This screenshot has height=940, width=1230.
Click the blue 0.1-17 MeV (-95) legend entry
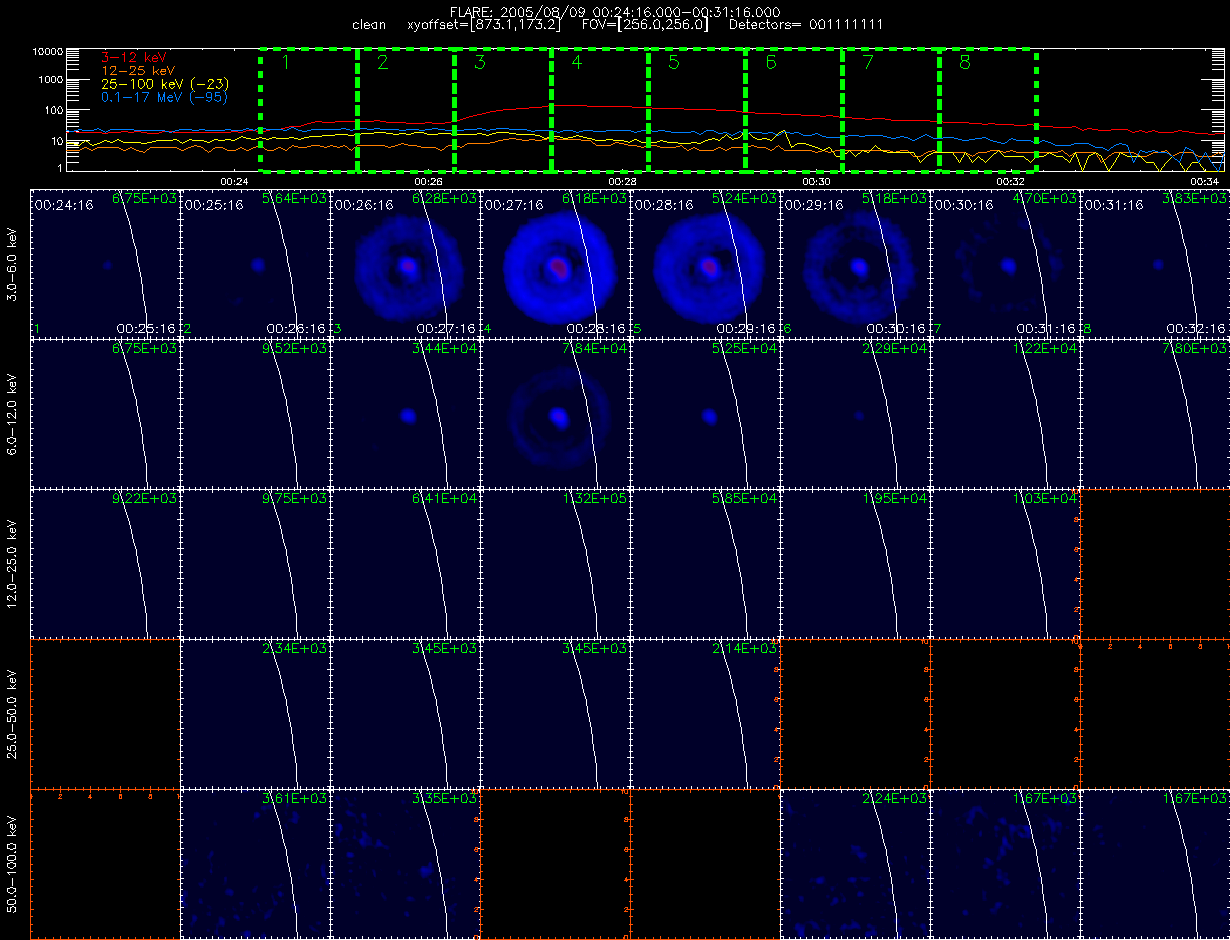coord(164,97)
